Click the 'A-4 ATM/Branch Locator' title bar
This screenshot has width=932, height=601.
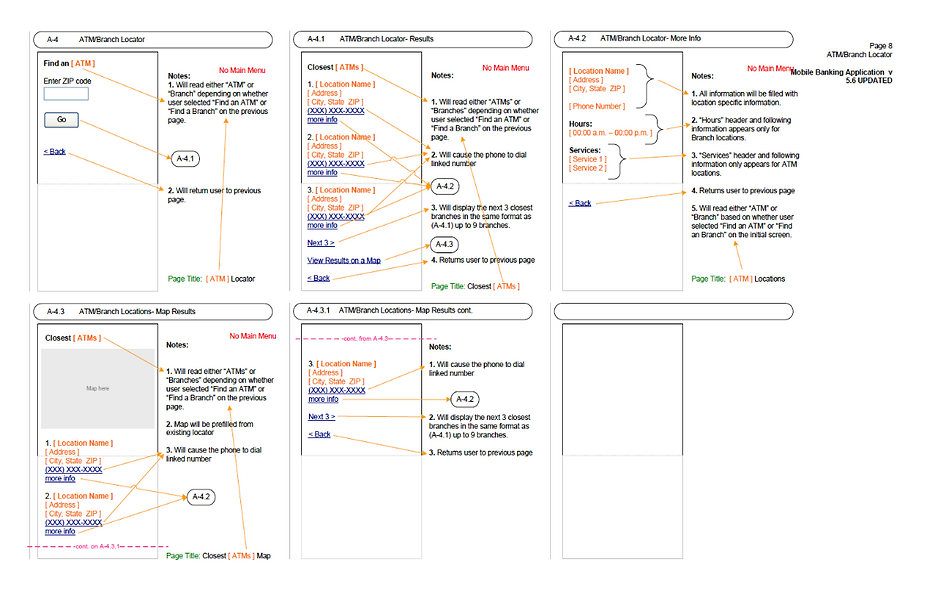pyautogui.click(x=153, y=40)
